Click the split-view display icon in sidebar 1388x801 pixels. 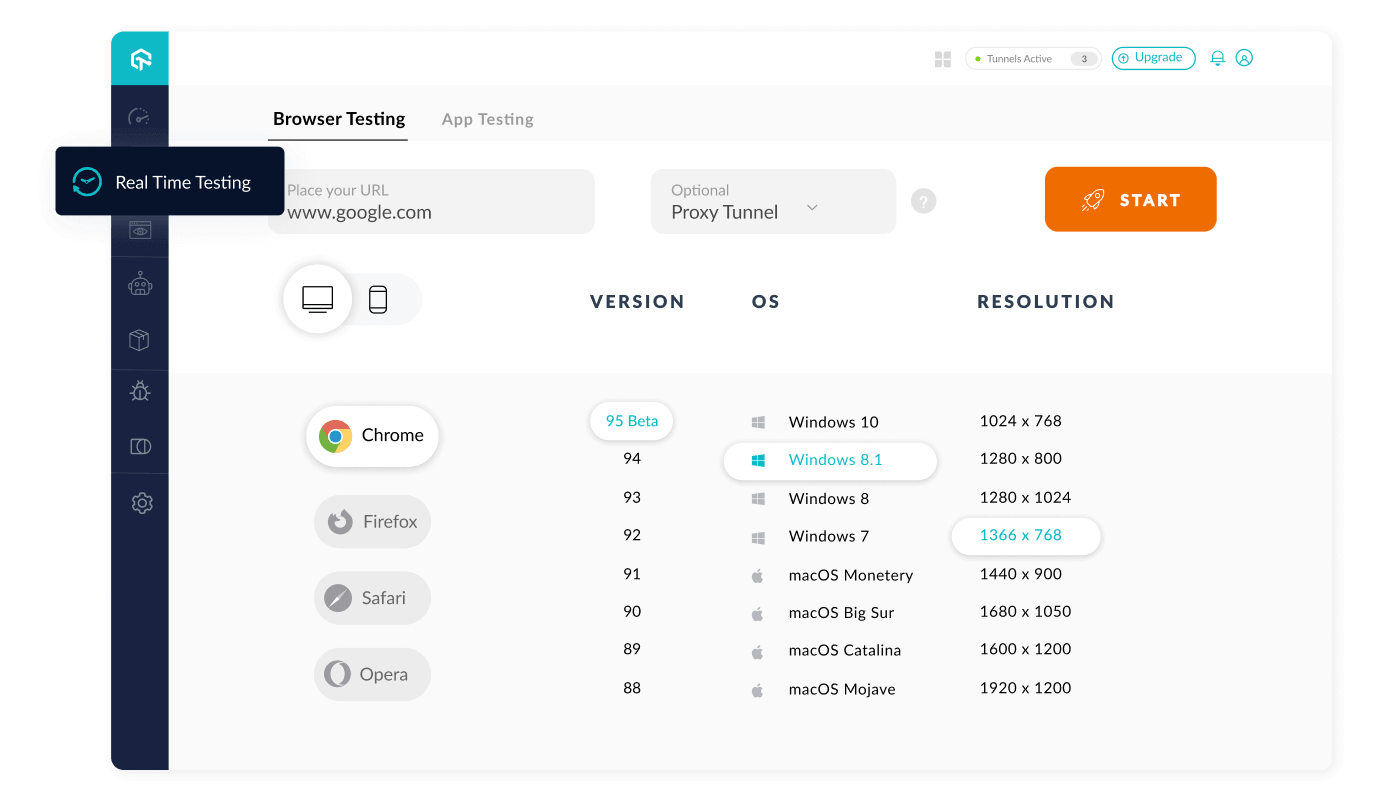click(x=140, y=445)
